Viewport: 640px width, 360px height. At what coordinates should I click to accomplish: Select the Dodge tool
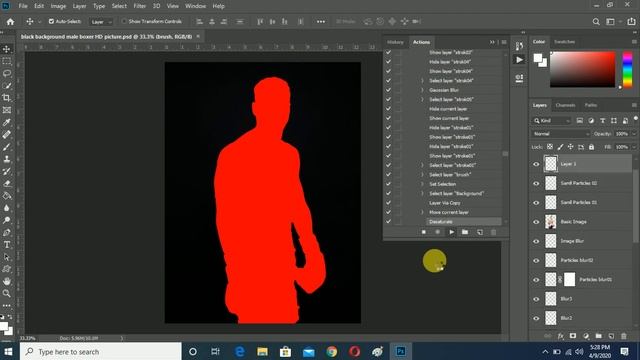pos(7,220)
